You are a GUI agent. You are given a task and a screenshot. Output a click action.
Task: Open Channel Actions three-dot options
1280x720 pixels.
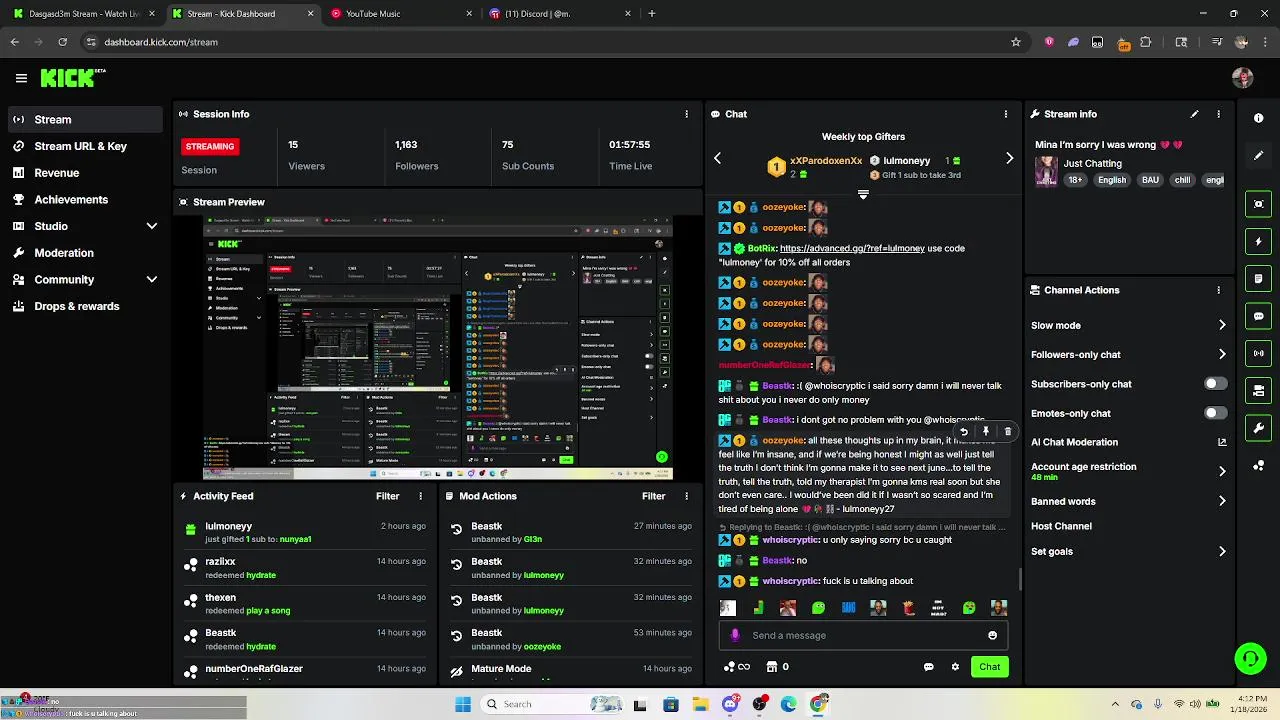coord(1218,290)
